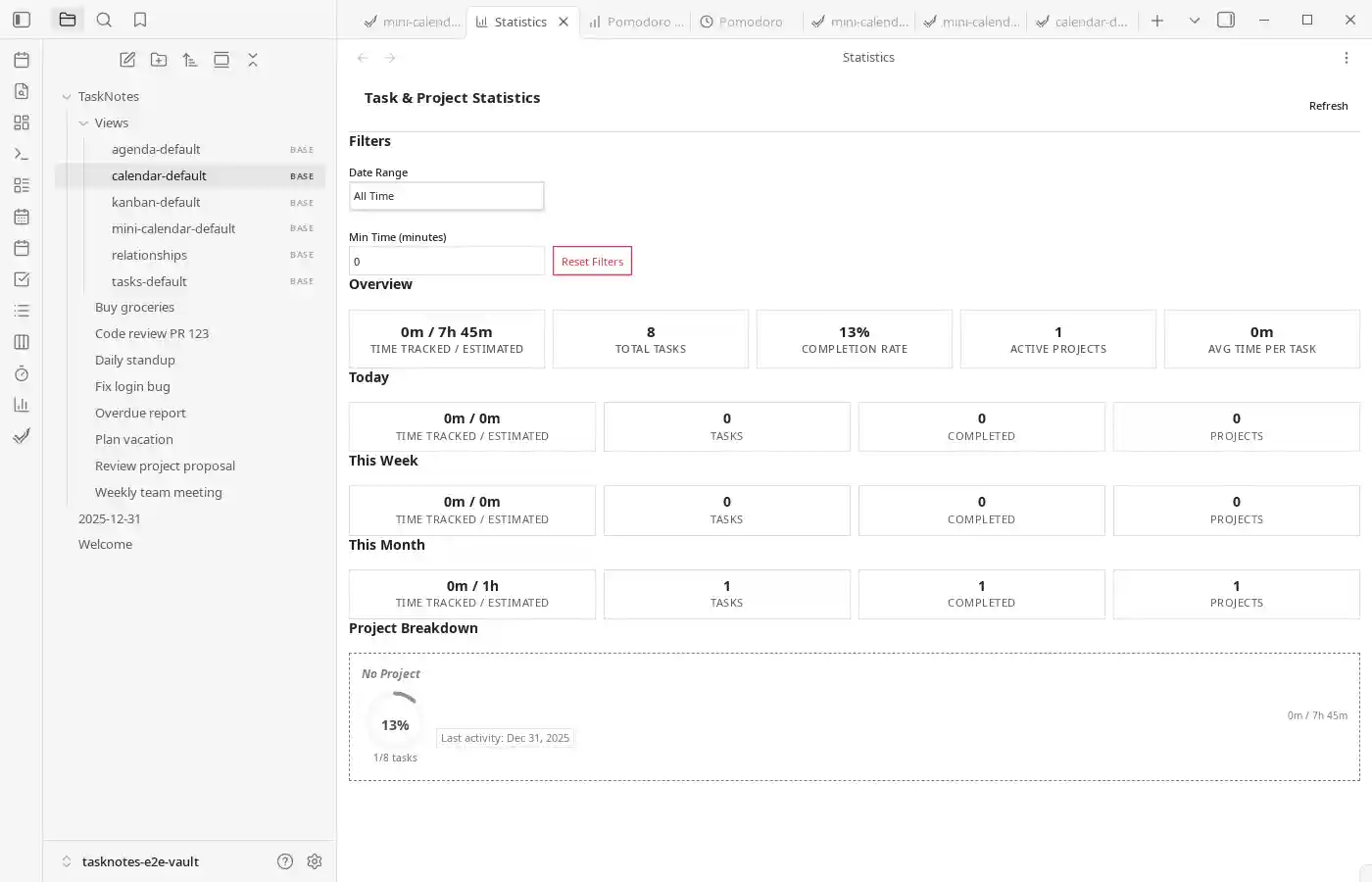Viewport: 1372px width, 882px height.
Task: Open the Date Range All Time dropdown
Action: point(446,196)
